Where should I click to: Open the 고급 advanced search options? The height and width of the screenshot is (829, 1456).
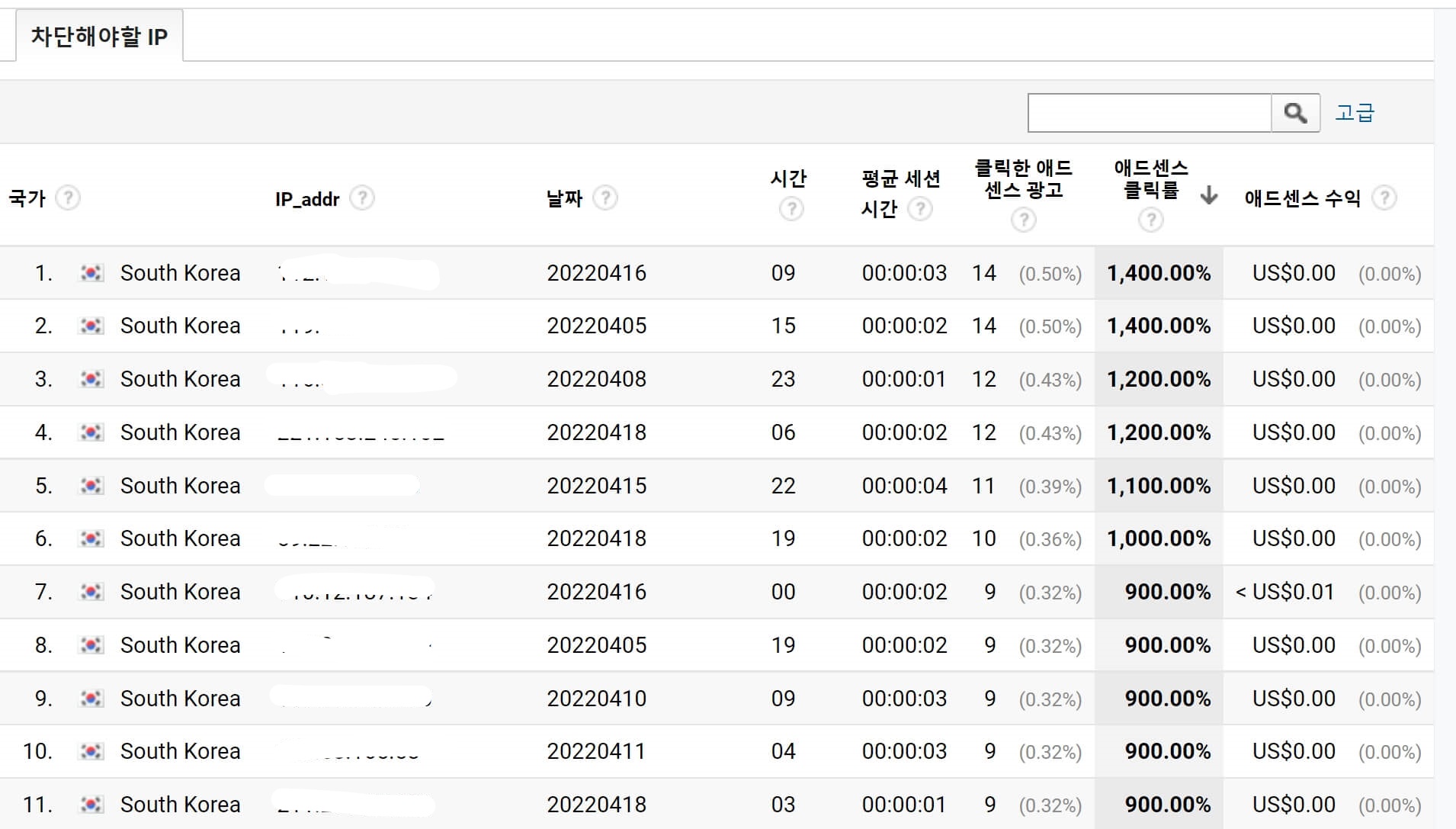click(x=1356, y=112)
